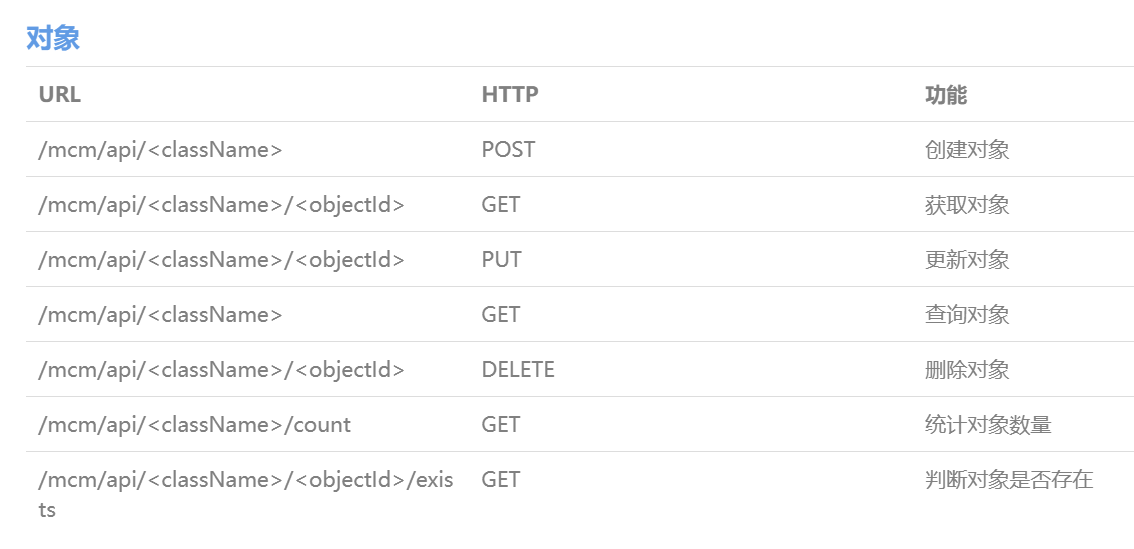
Task: Click the 删除对象 function cell
Action: pyautogui.click(x=967, y=370)
